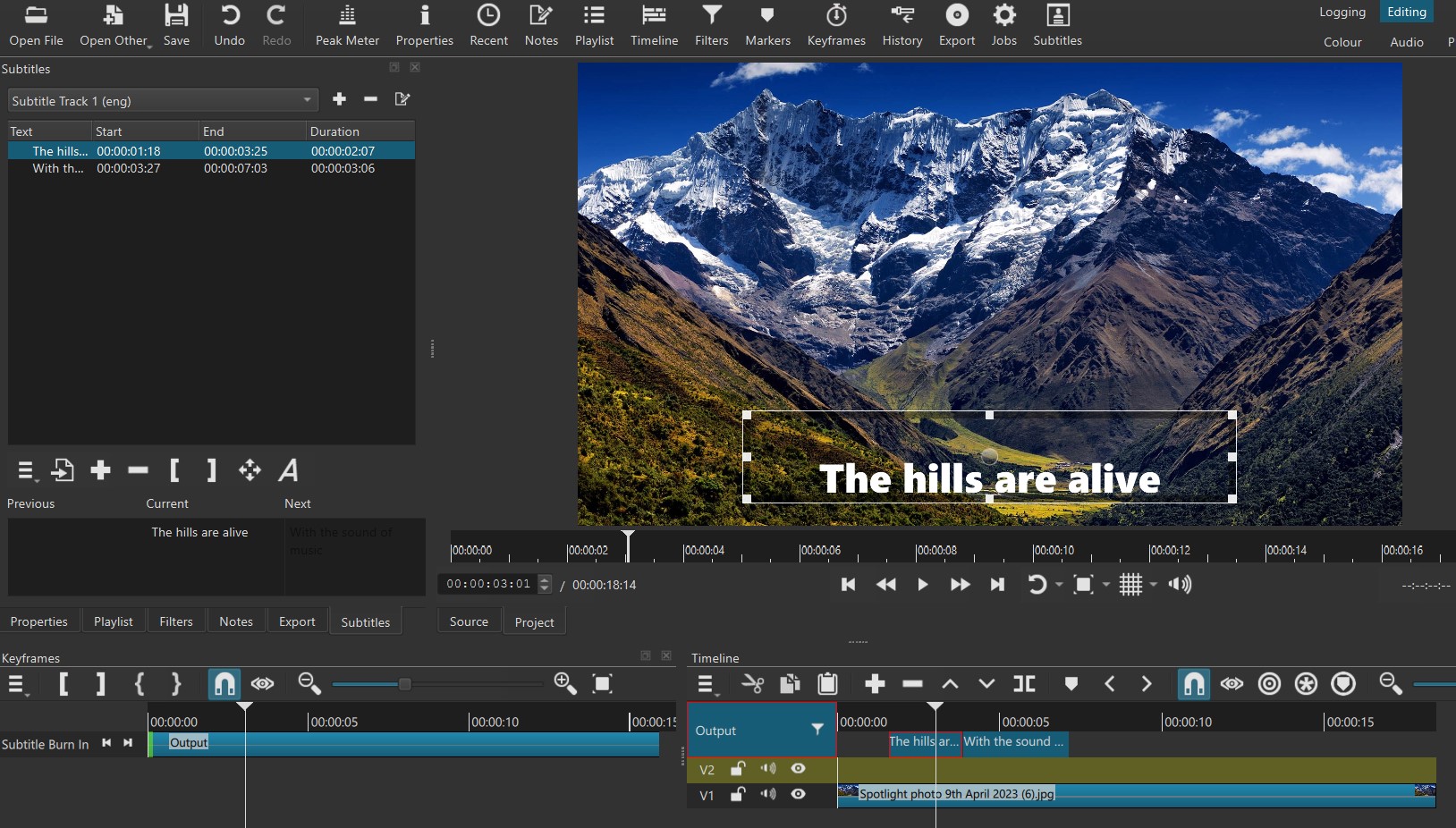Burn in subtitles text style icon

point(288,470)
